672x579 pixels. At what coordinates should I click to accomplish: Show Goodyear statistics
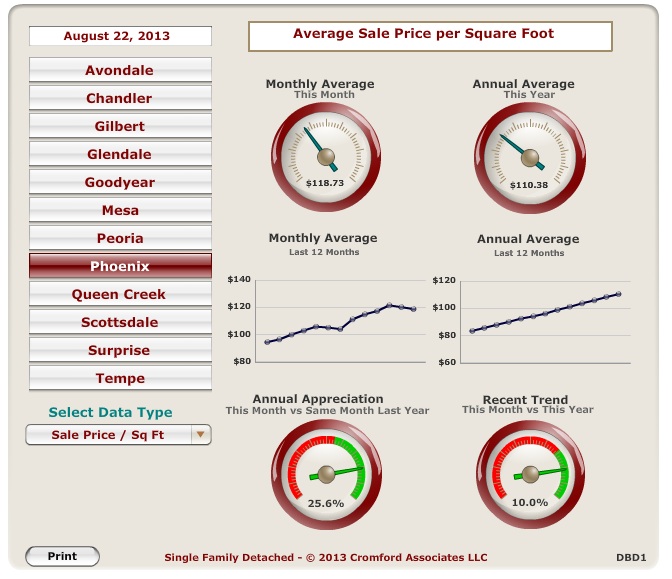click(120, 182)
